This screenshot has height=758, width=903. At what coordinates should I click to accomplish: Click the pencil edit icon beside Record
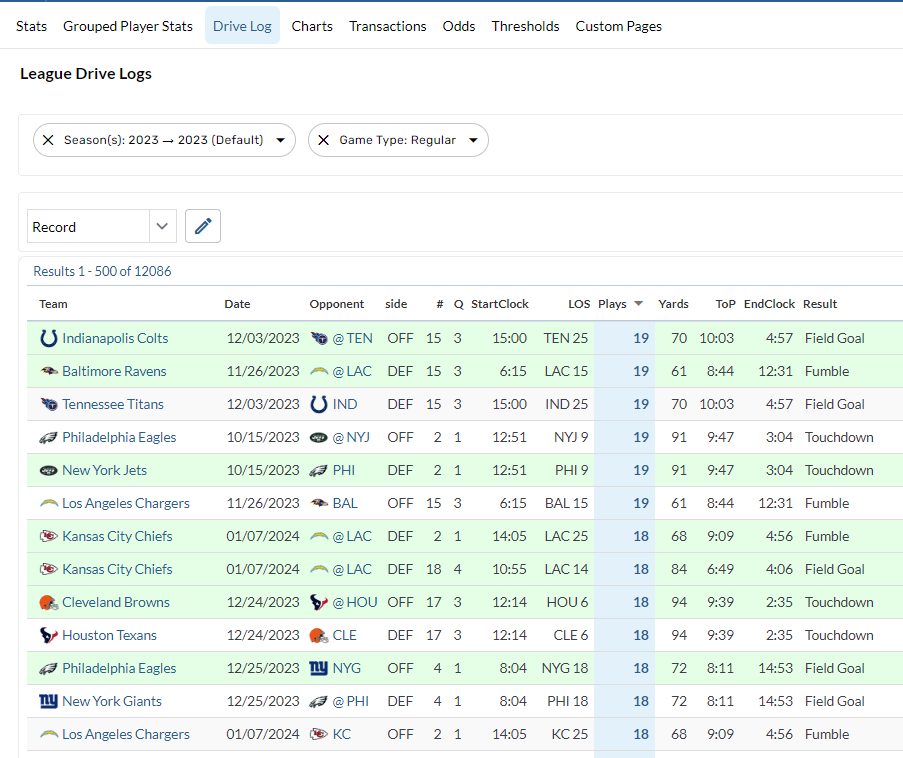203,227
